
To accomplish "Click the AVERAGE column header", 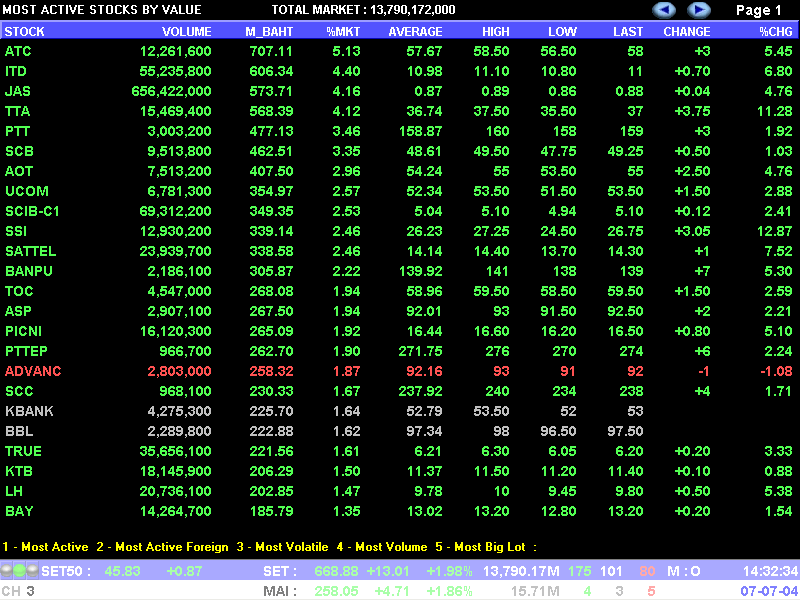I will point(415,32).
